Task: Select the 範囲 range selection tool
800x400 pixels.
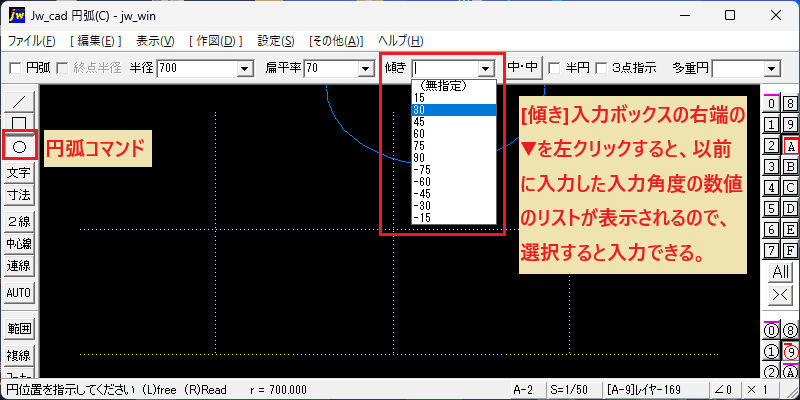Action: click(19, 329)
